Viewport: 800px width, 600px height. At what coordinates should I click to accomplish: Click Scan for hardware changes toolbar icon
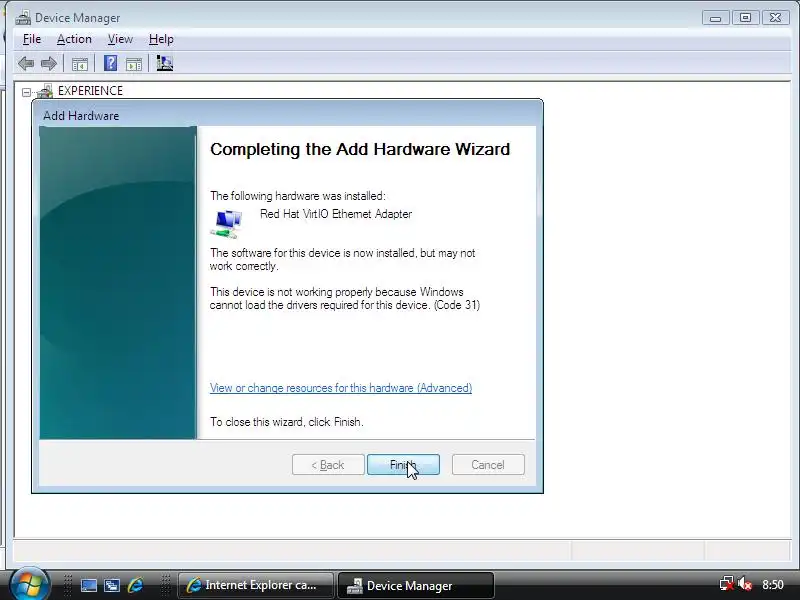coord(164,63)
